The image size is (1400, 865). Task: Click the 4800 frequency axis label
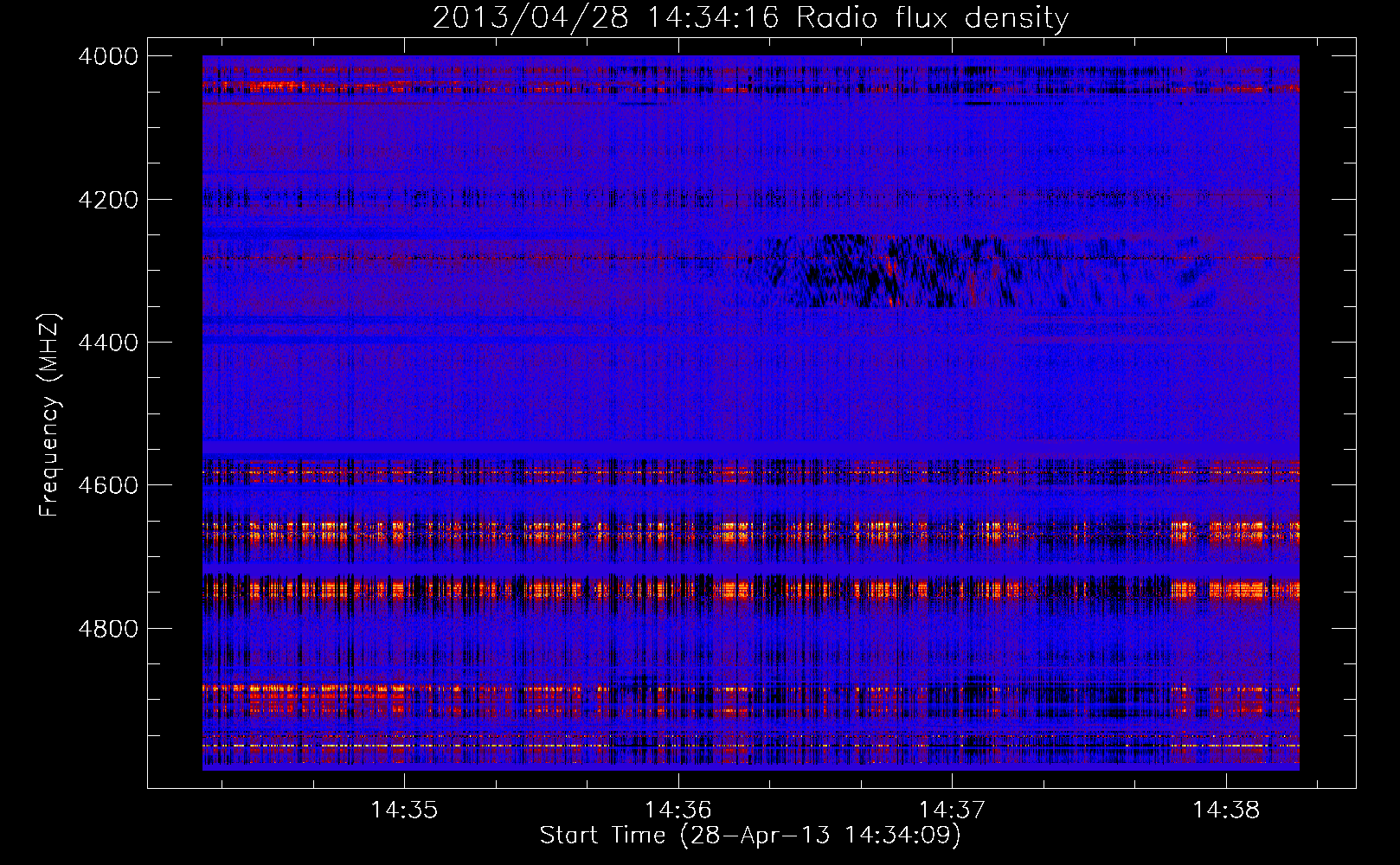point(108,628)
